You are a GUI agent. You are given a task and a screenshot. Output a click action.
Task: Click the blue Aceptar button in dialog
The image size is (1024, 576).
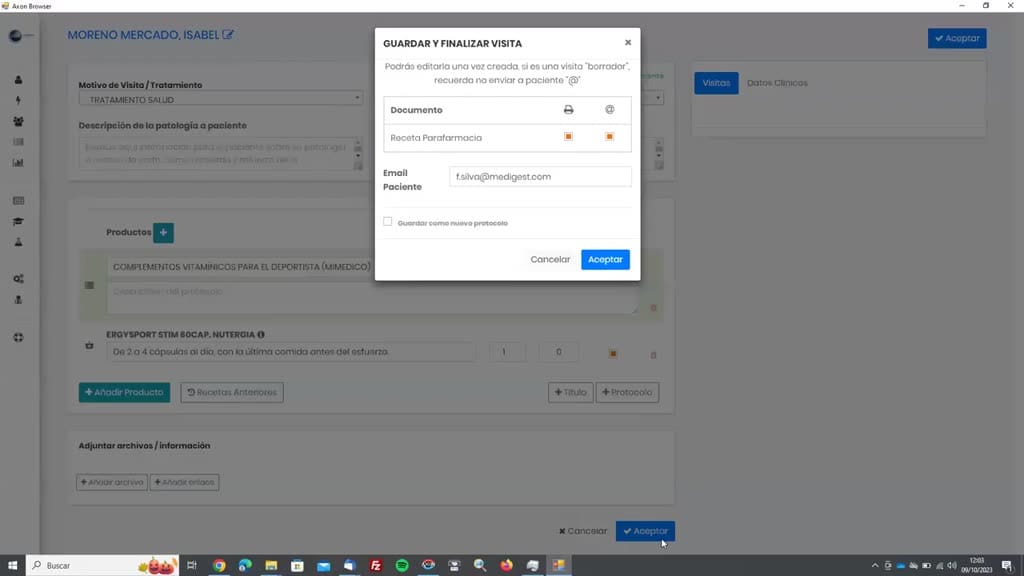point(605,259)
